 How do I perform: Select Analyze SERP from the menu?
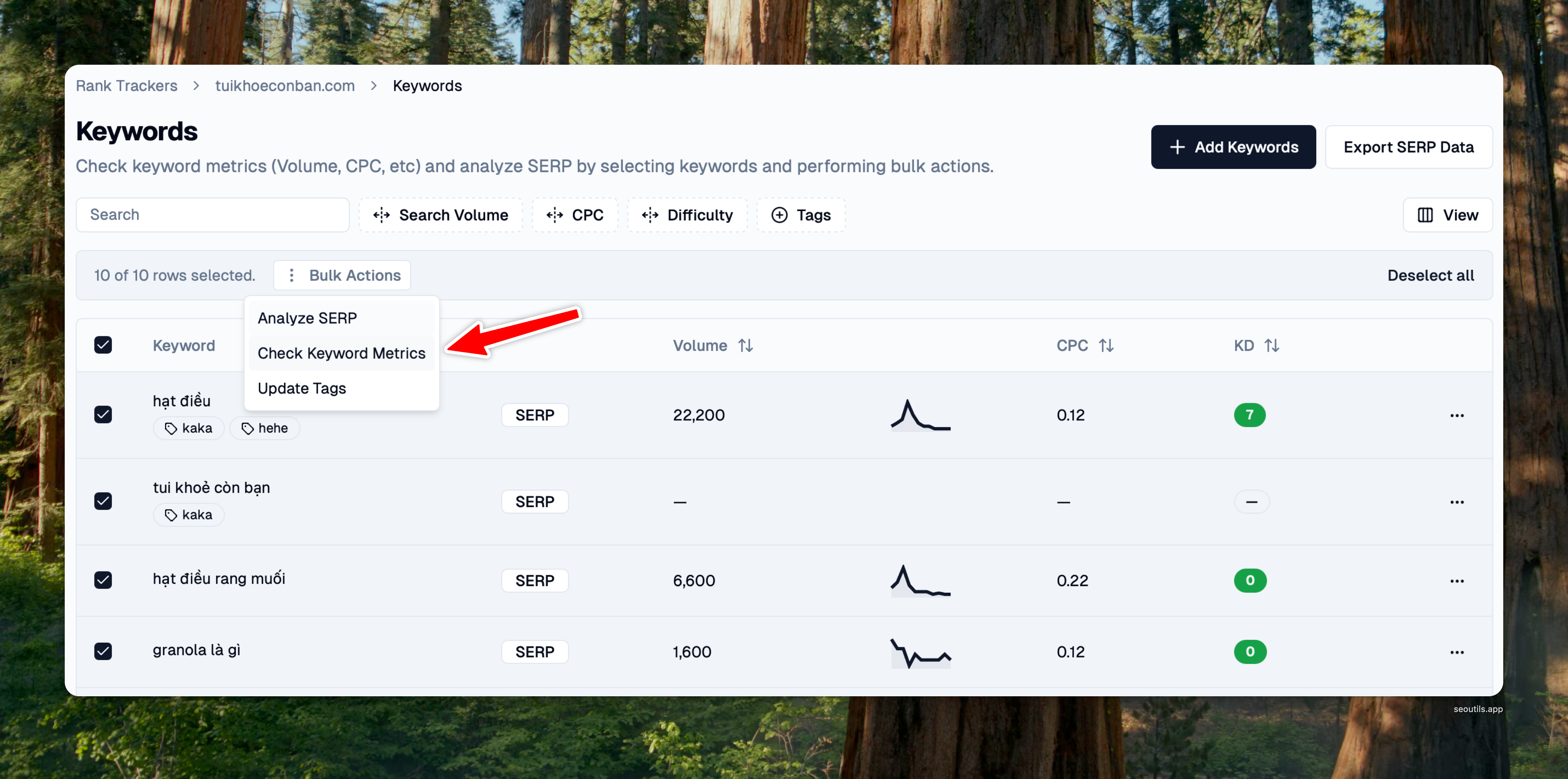(307, 318)
